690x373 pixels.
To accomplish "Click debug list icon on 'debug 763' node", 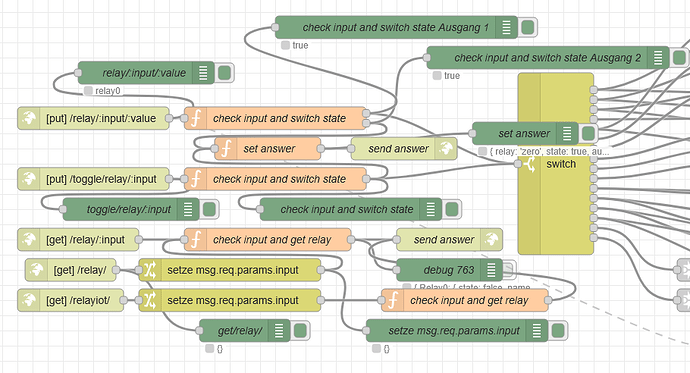I will pos(491,270).
